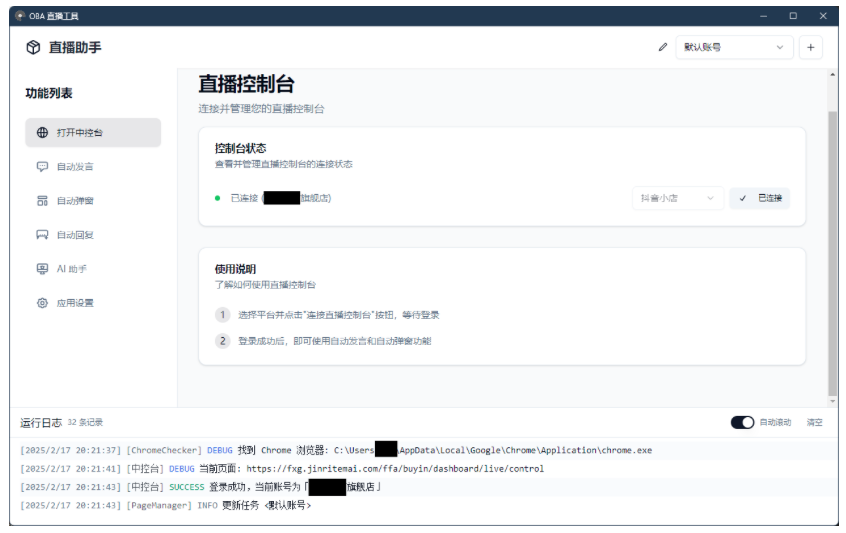Click the 自动回复 message icon

pyautogui.click(x=42, y=235)
